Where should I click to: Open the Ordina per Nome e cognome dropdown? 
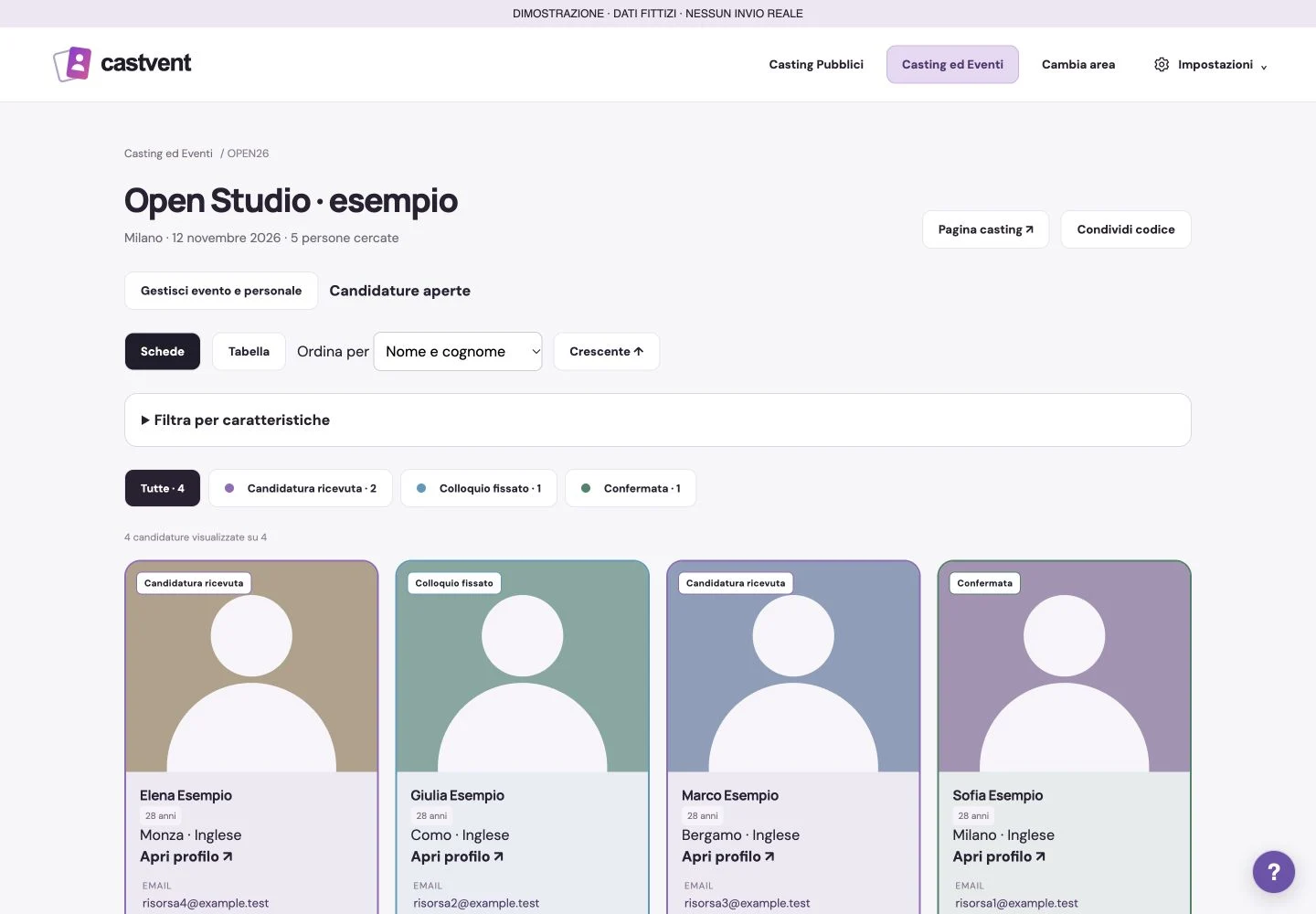tap(458, 352)
